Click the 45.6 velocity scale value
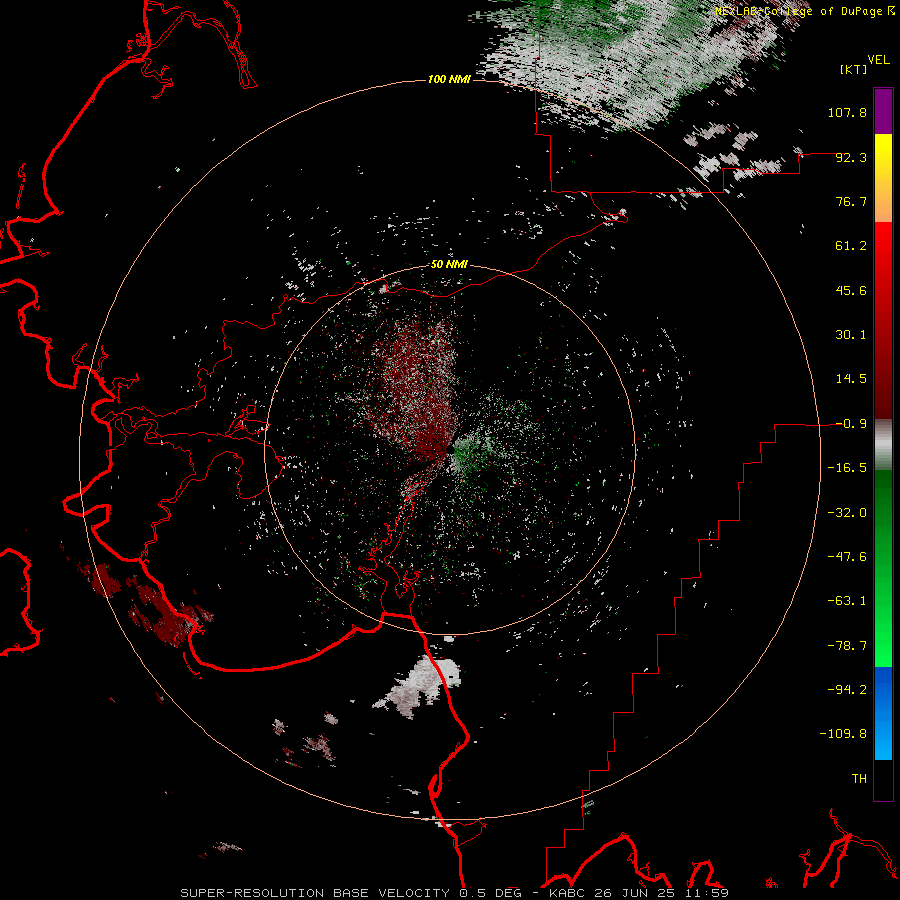Screen dimensions: 900x900 coord(851,290)
